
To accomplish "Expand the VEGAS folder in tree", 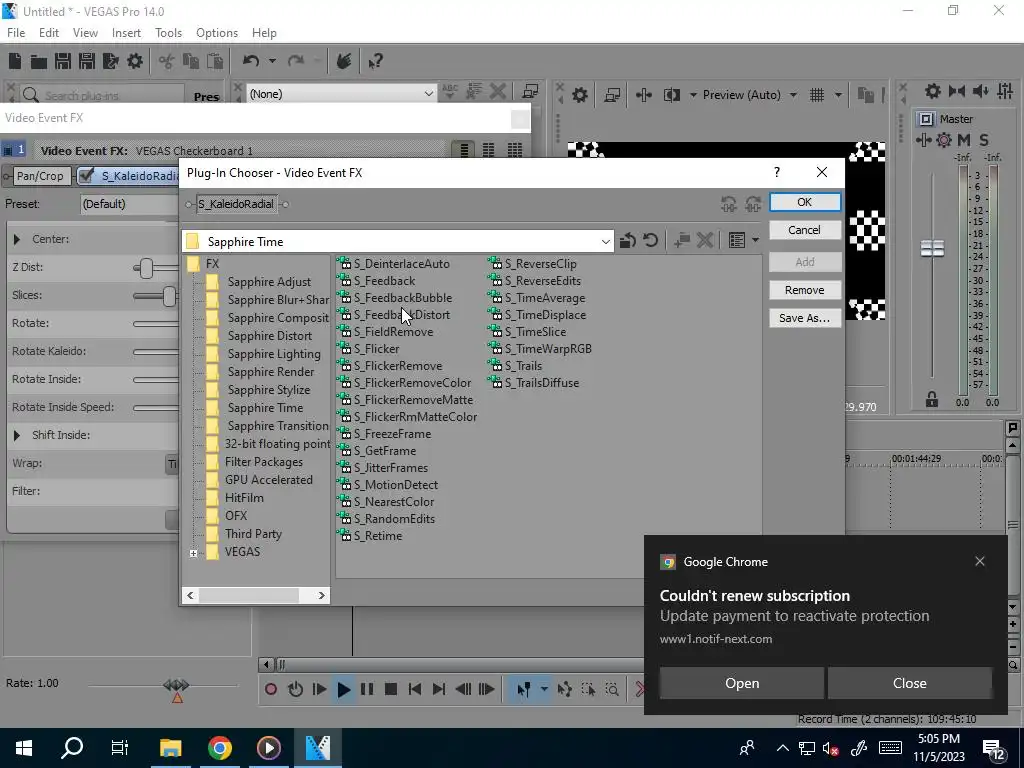I will [193, 553].
